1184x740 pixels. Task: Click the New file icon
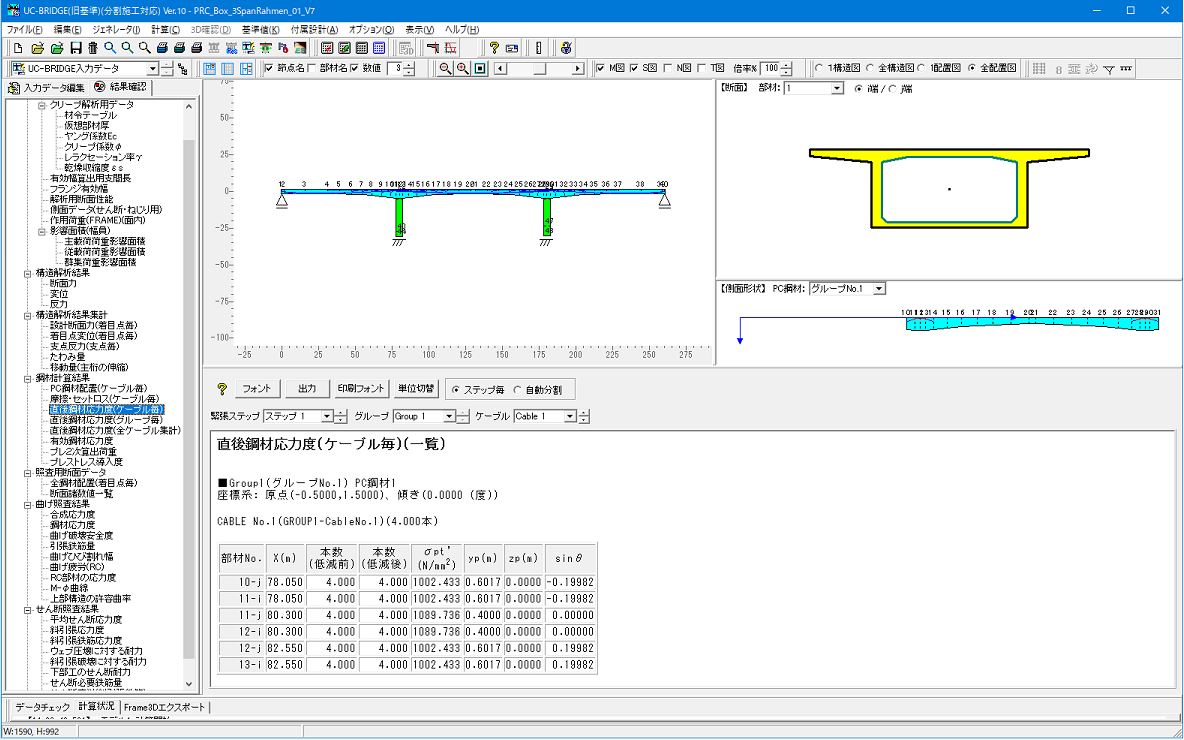(19, 48)
